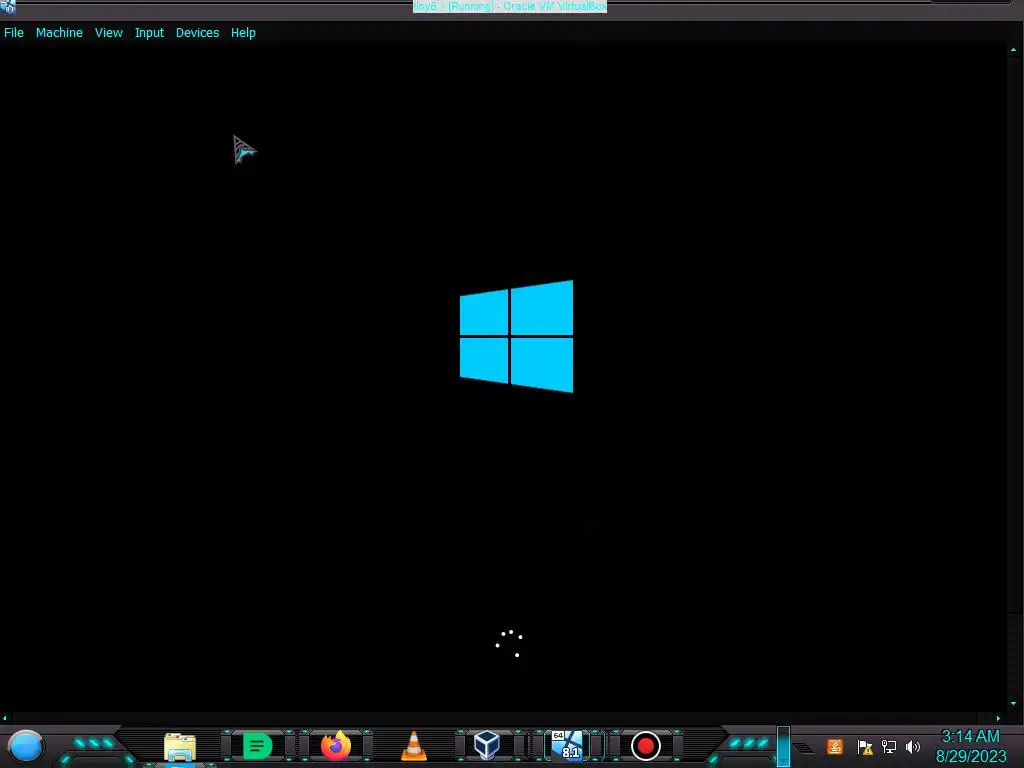Click the red screen recorder icon
Image resolution: width=1024 pixels, height=768 pixels.
(x=645, y=746)
